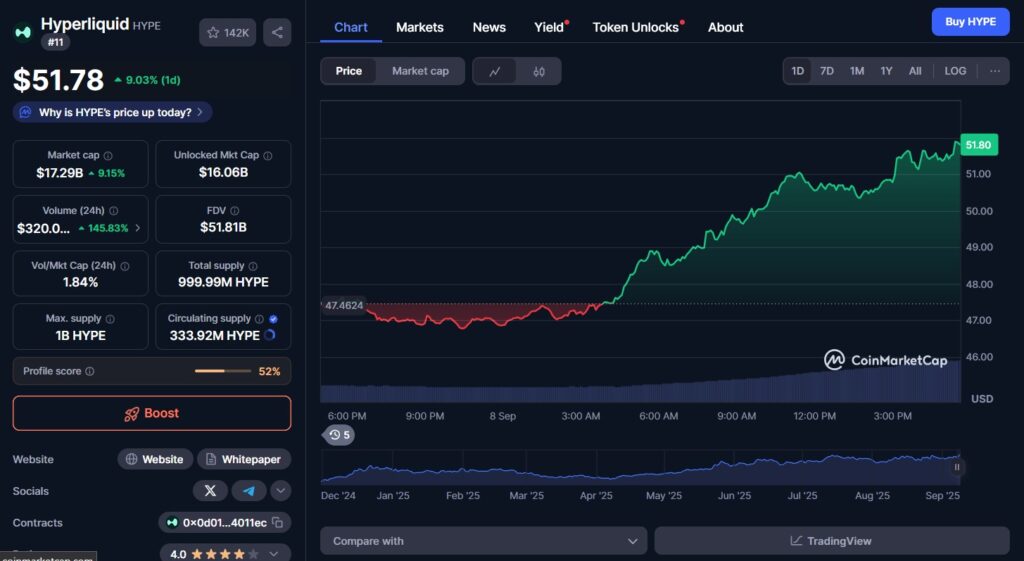Click Market cap info icon
The width and height of the screenshot is (1024, 561).
tap(108, 155)
